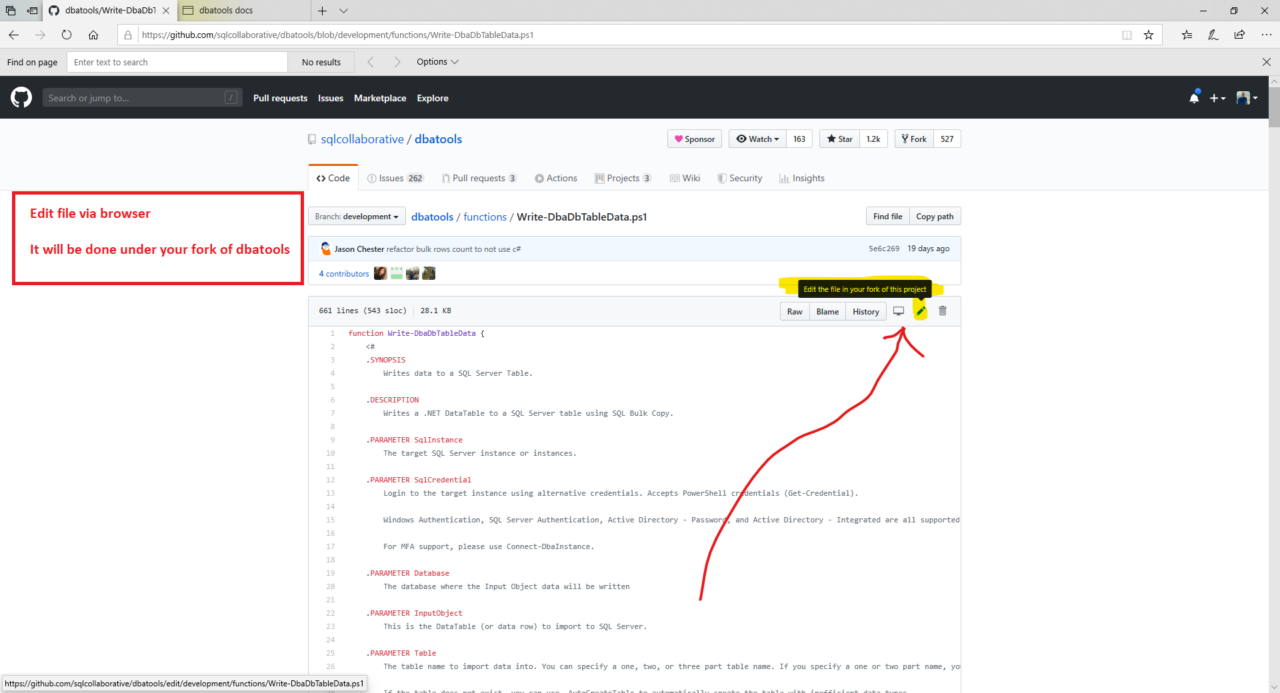Open the Jason Chester author link

click(359, 248)
